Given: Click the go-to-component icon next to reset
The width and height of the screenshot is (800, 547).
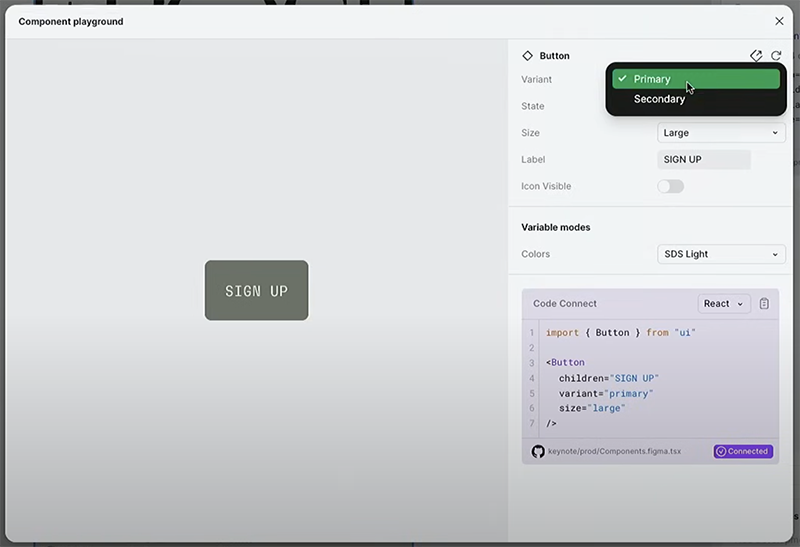Looking at the screenshot, I should pos(756,56).
